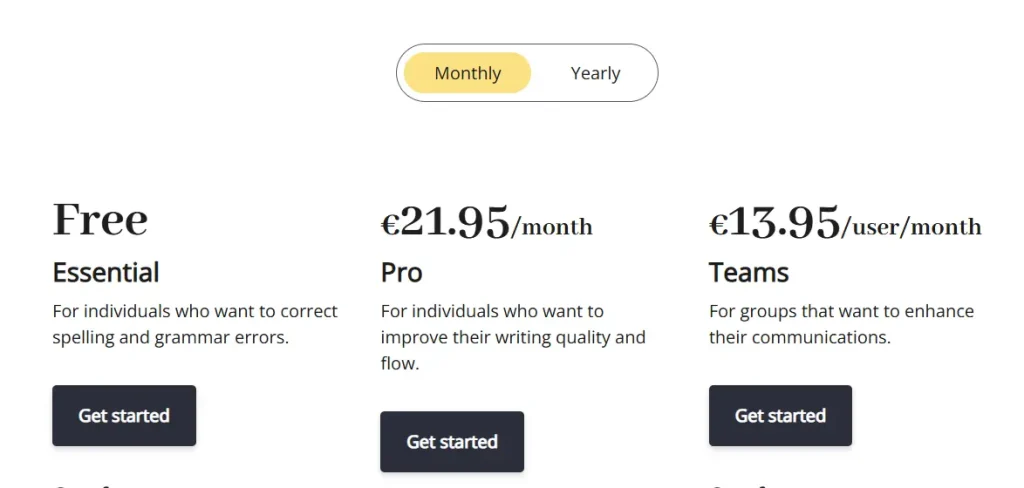
Task: Click the /user/month price suffix
Action: [911, 228]
